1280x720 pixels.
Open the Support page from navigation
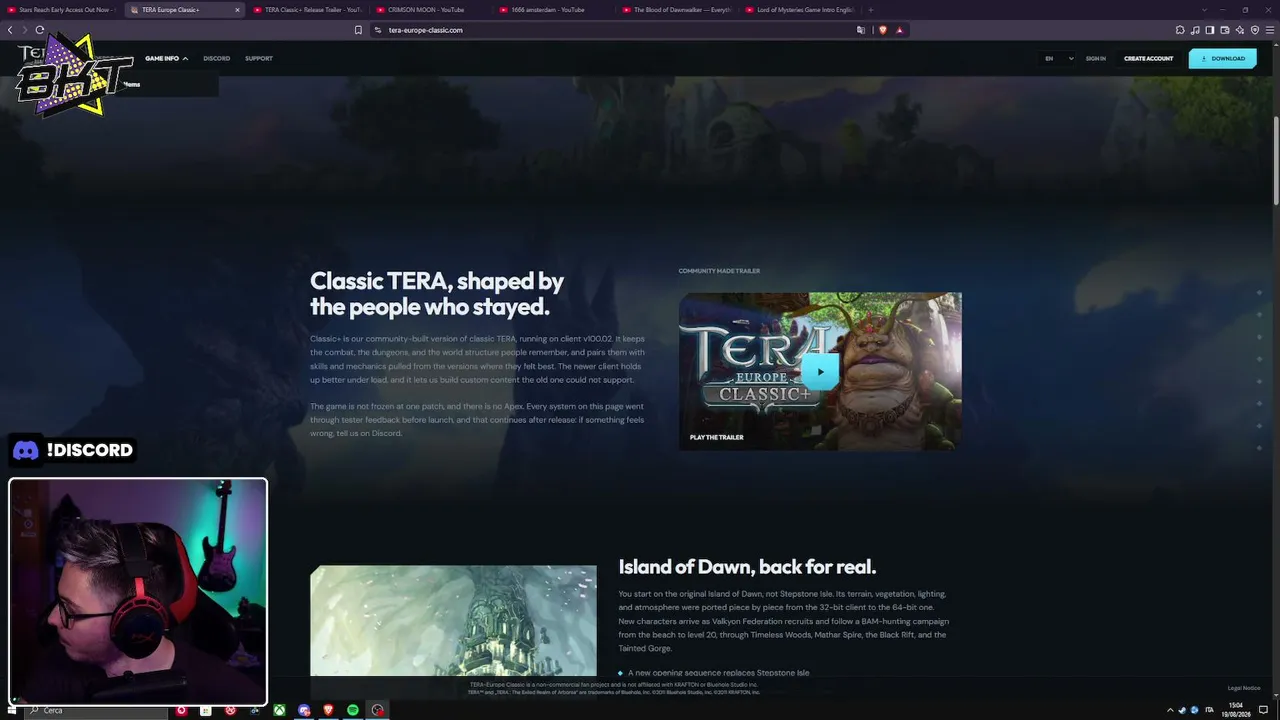pos(259,58)
